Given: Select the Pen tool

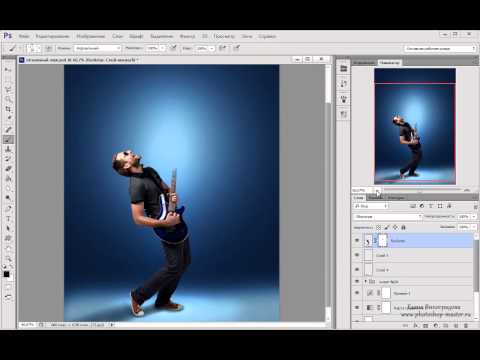Looking at the screenshot, I should click(8, 209).
